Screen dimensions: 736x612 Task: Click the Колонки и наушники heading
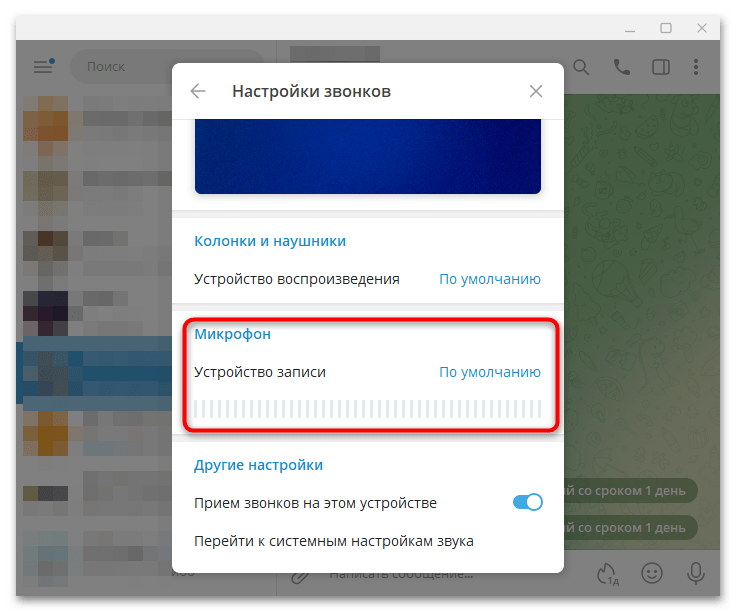[x=270, y=241]
